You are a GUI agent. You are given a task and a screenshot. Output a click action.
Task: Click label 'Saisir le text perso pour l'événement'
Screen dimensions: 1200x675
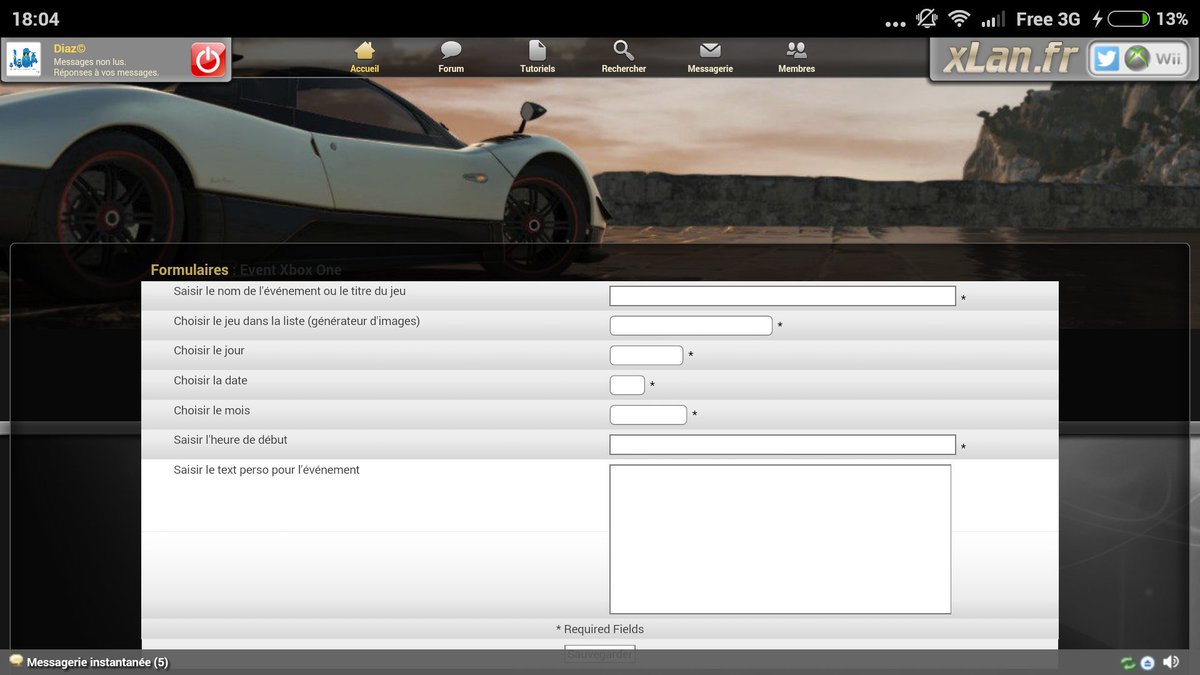[x=266, y=470]
